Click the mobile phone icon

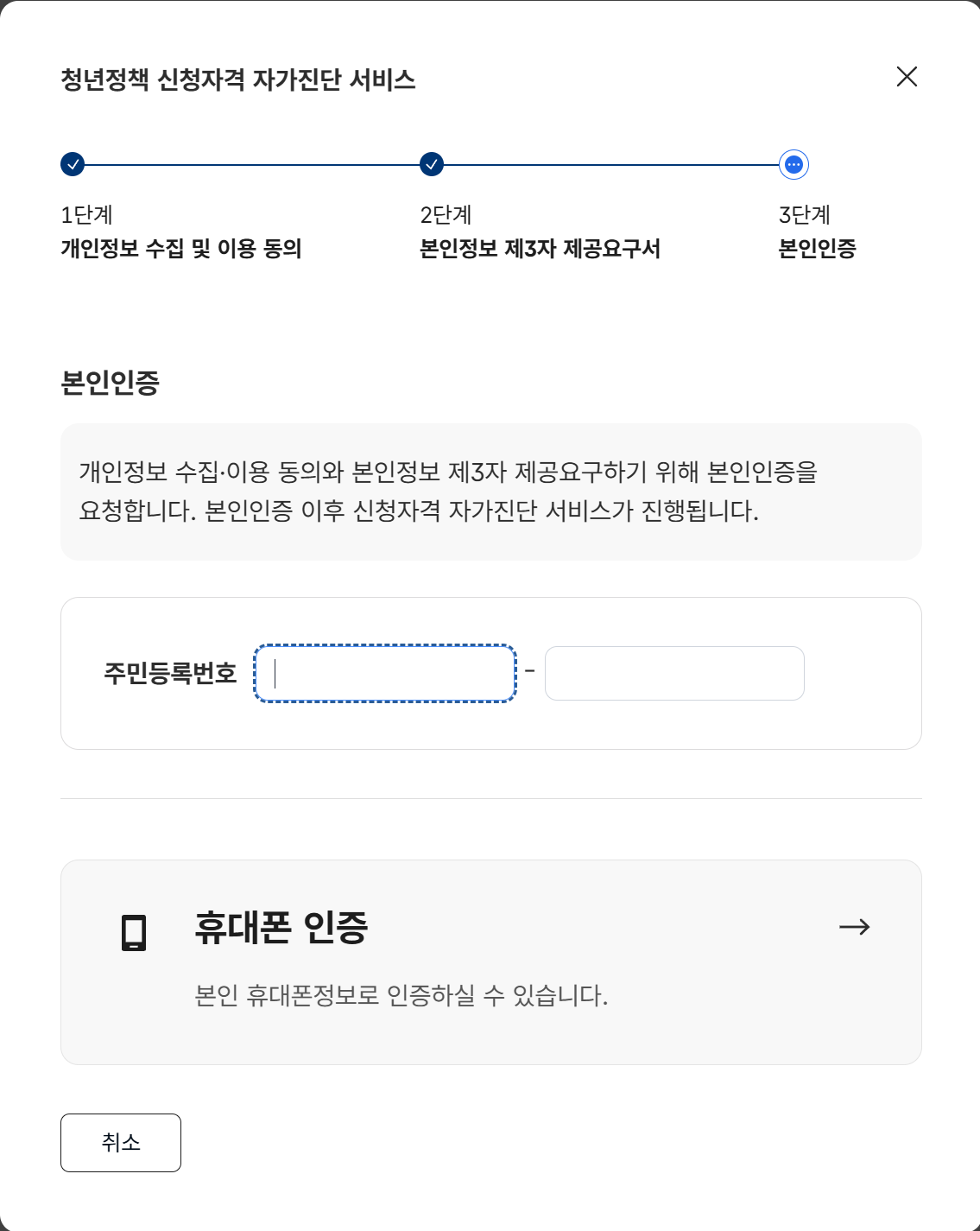point(134,932)
